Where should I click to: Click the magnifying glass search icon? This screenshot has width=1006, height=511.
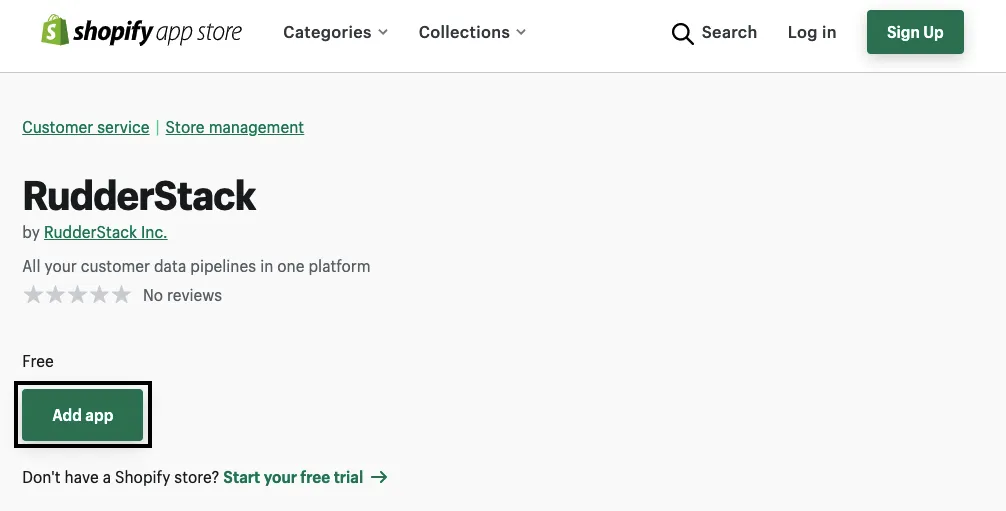682,34
